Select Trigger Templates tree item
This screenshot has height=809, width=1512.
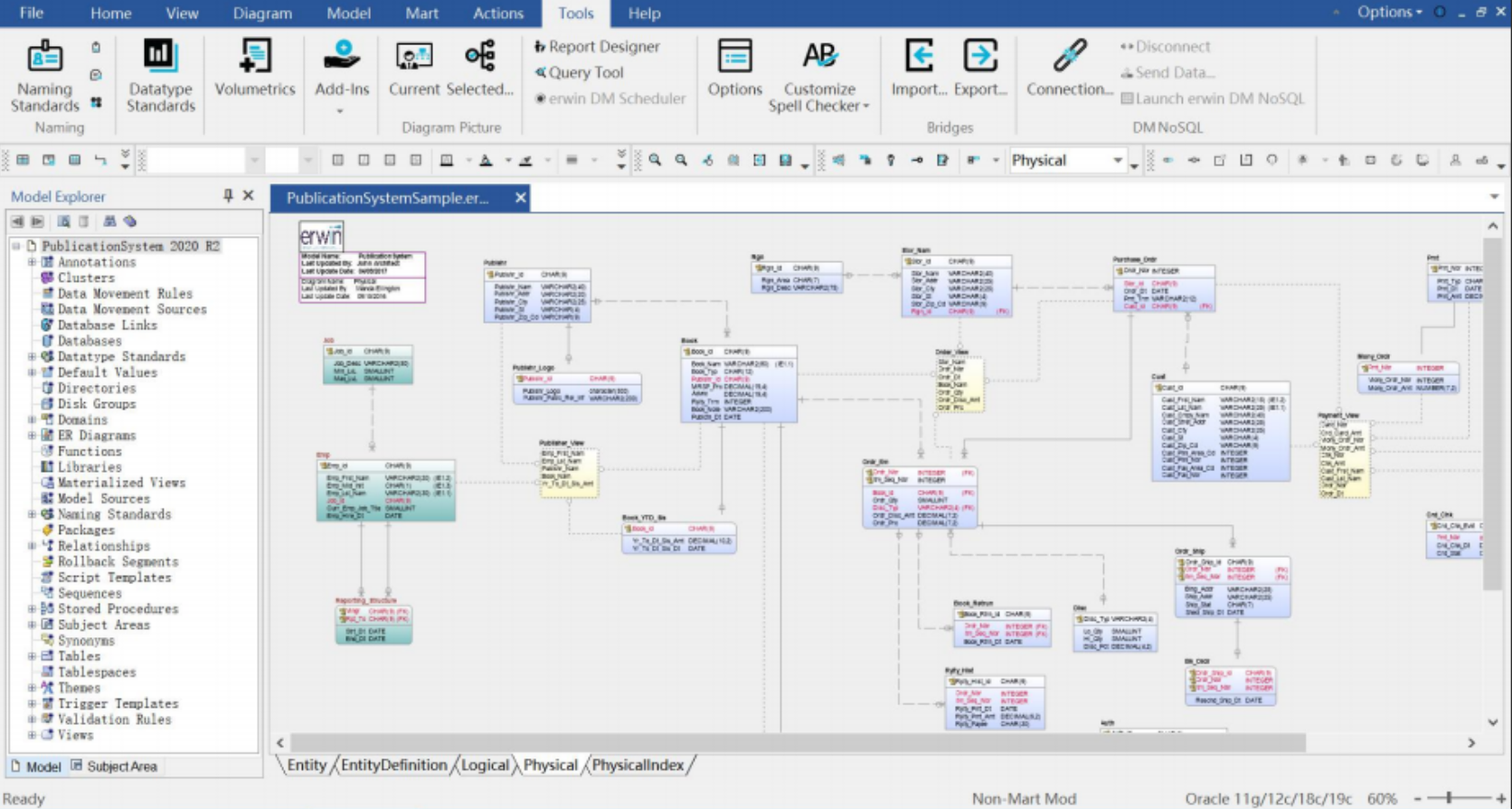coord(118,703)
